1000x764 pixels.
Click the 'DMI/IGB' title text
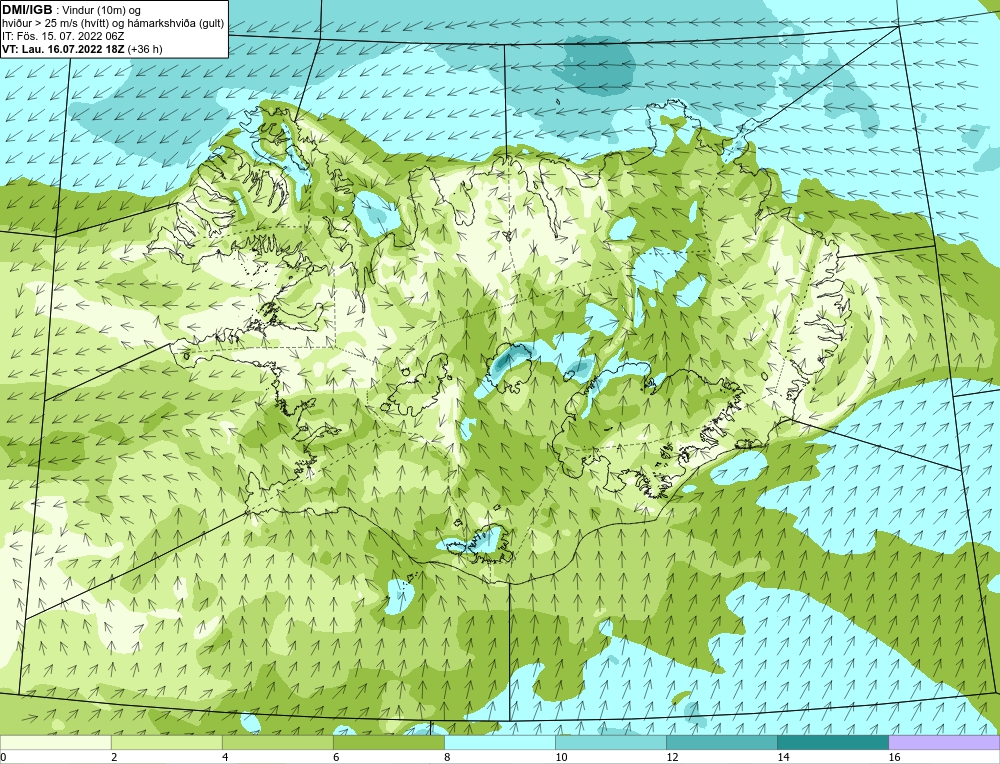[27, 10]
